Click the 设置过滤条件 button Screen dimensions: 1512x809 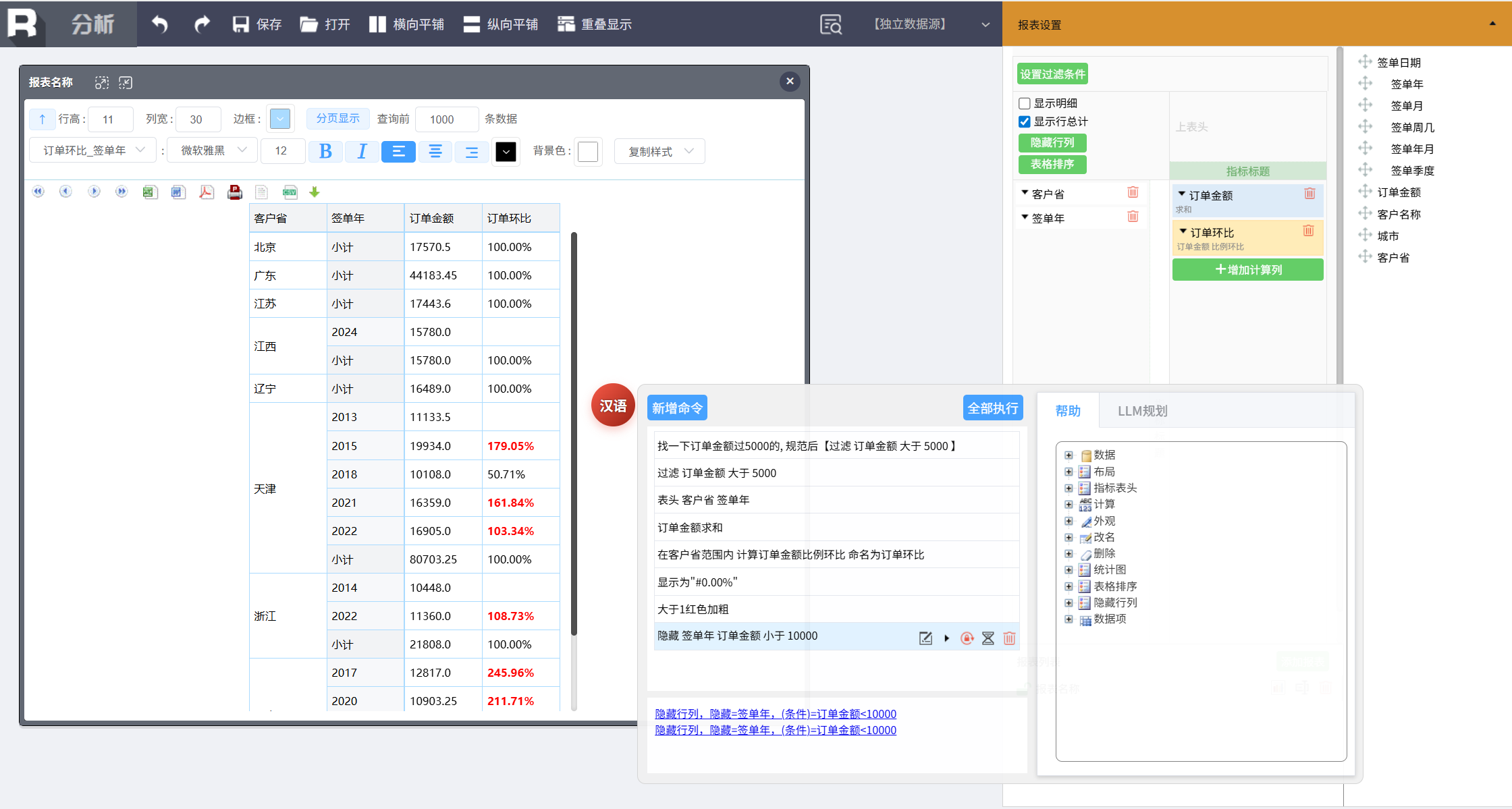point(1052,74)
